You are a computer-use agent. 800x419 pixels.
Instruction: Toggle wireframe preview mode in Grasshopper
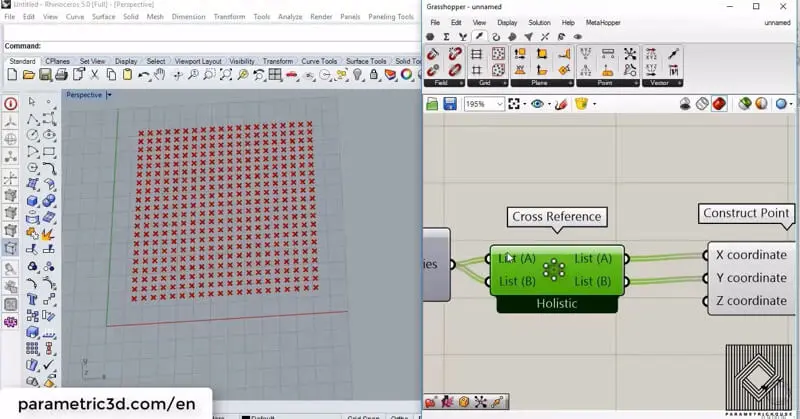coord(702,104)
